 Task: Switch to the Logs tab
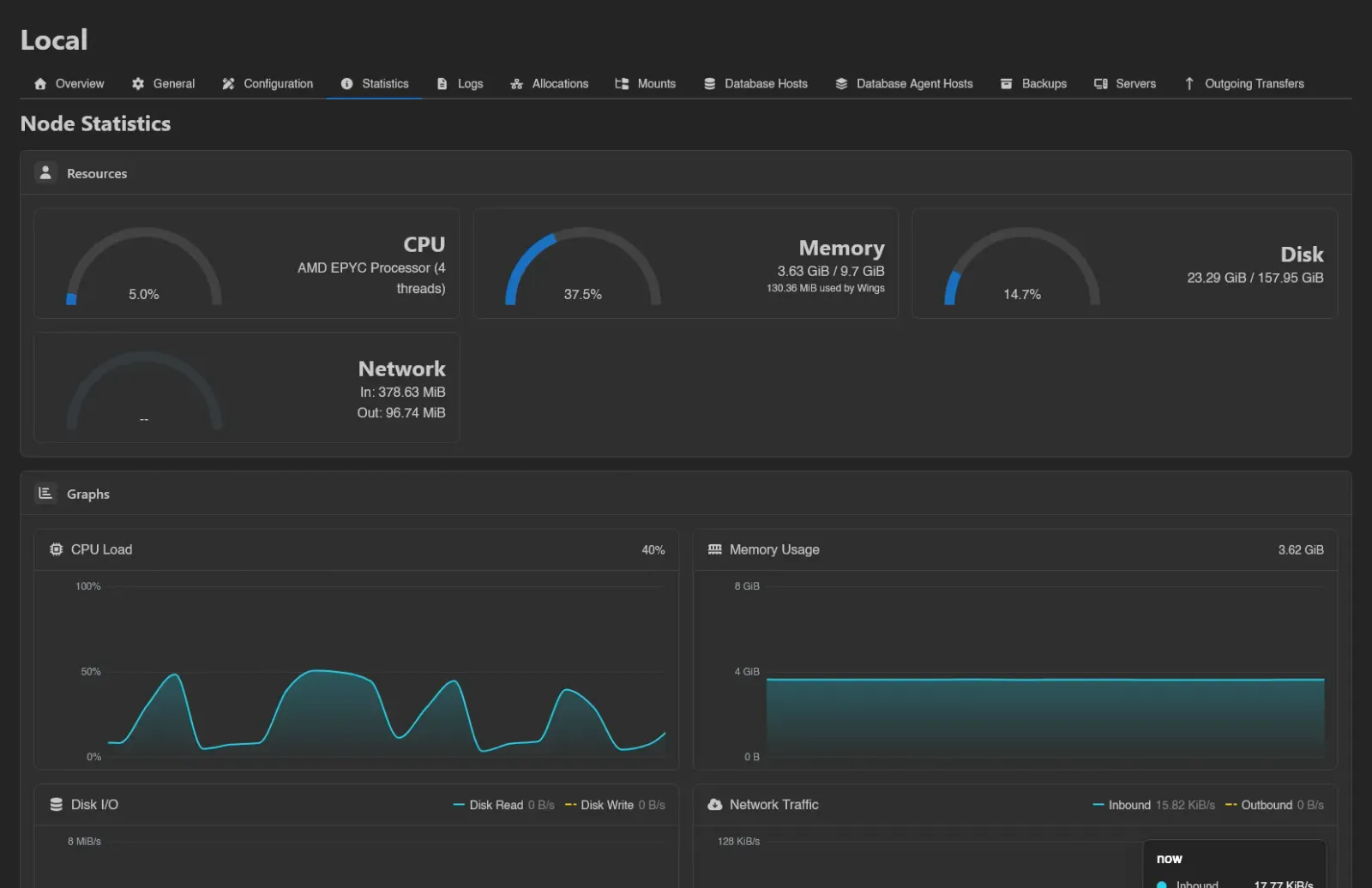pos(460,84)
